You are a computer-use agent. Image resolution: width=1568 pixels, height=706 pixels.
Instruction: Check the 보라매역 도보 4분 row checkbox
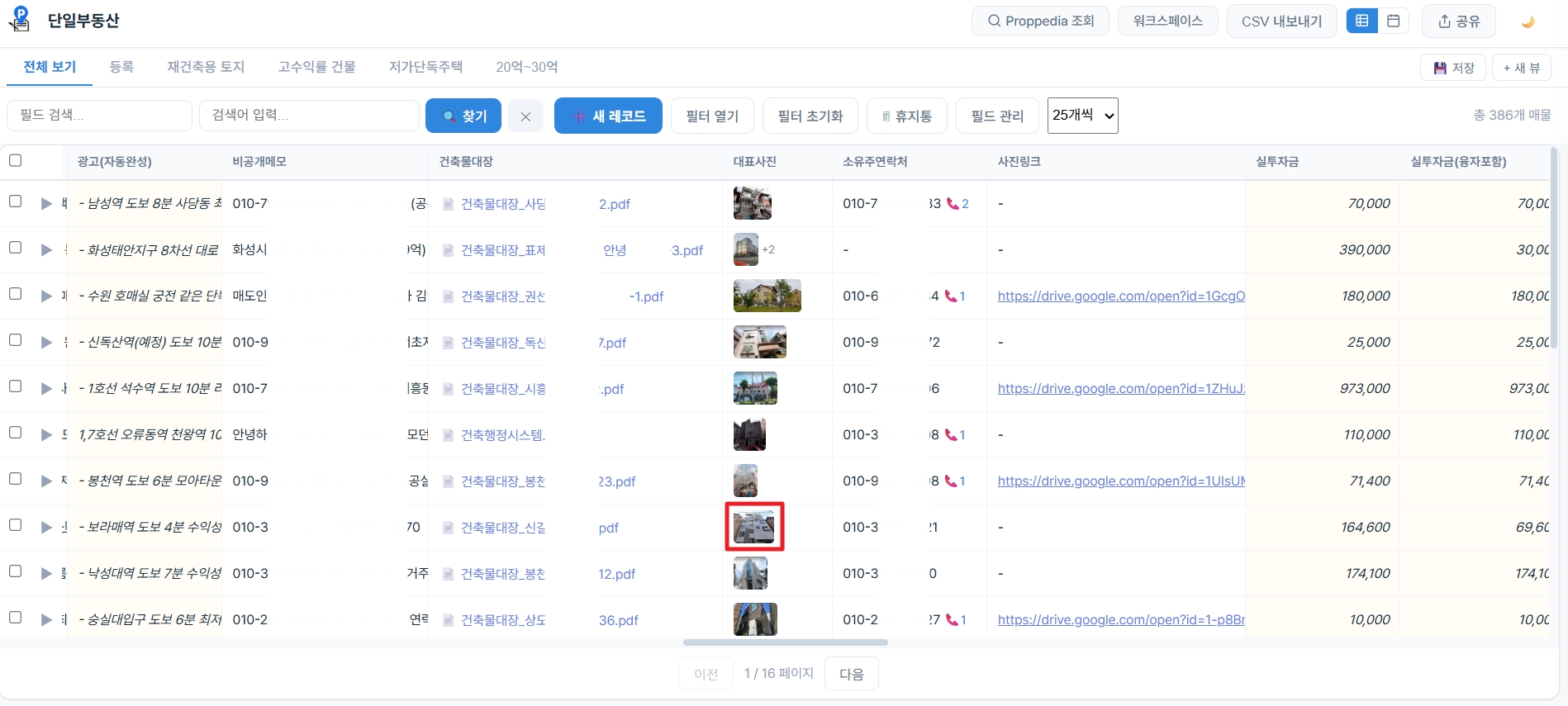[x=15, y=525]
